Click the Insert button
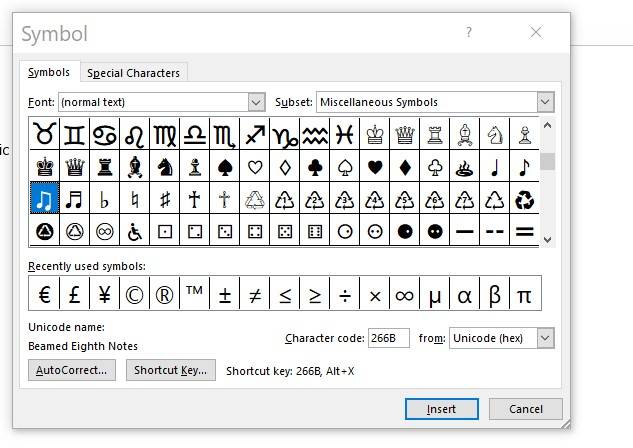 pyautogui.click(x=441, y=409)
